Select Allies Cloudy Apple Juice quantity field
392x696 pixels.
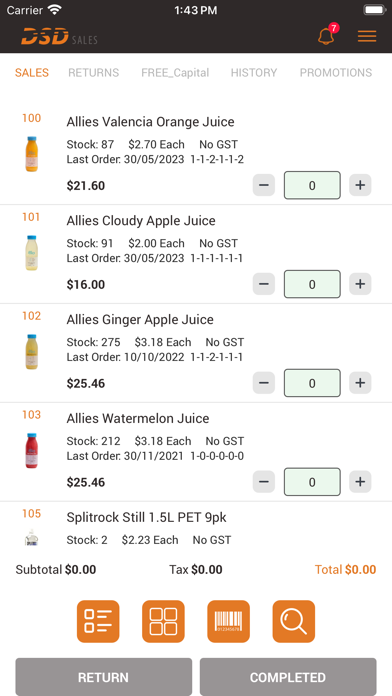coord(312,284)
